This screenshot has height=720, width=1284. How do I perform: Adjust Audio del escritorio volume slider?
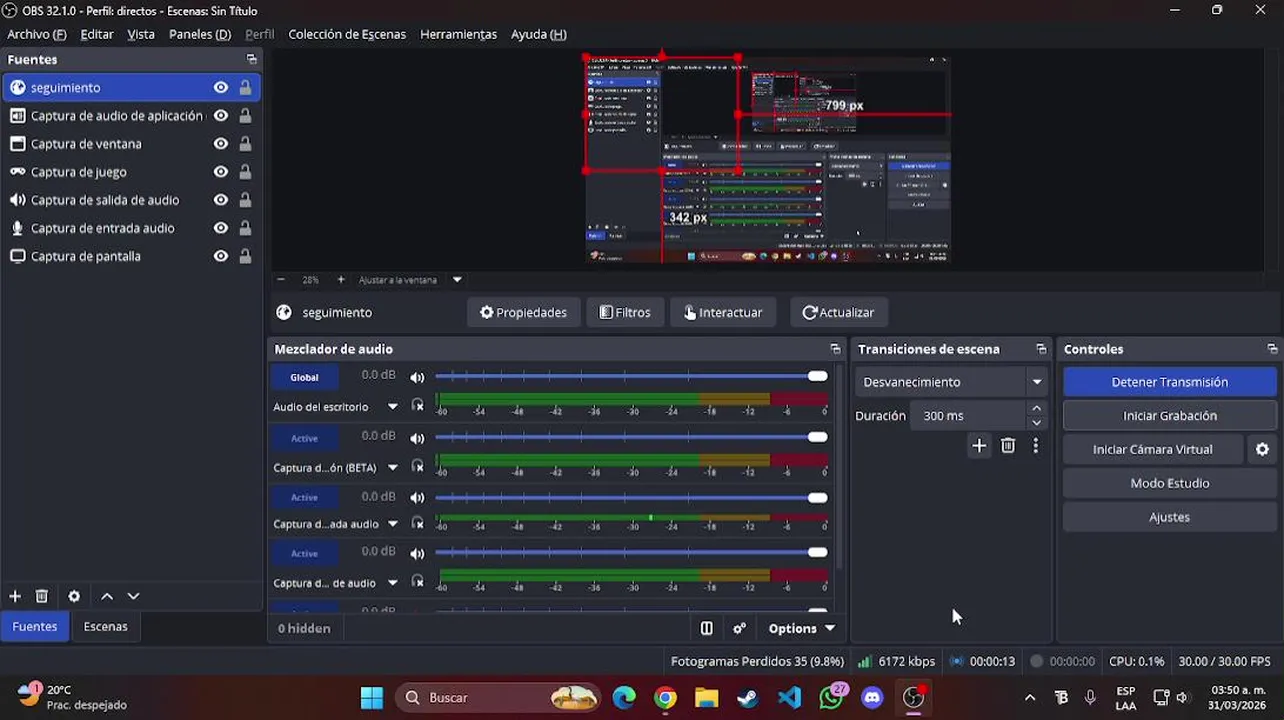(x=631, y=376)
